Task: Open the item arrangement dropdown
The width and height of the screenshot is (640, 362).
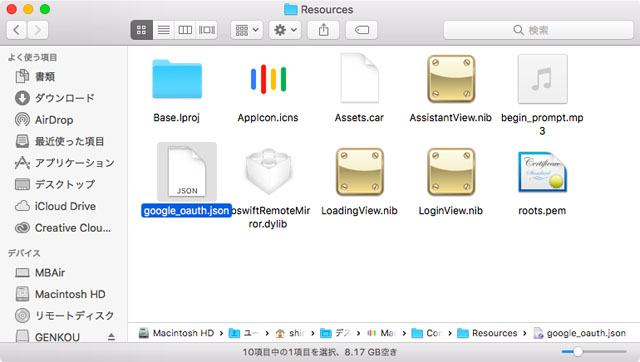Action: [247, 30]
